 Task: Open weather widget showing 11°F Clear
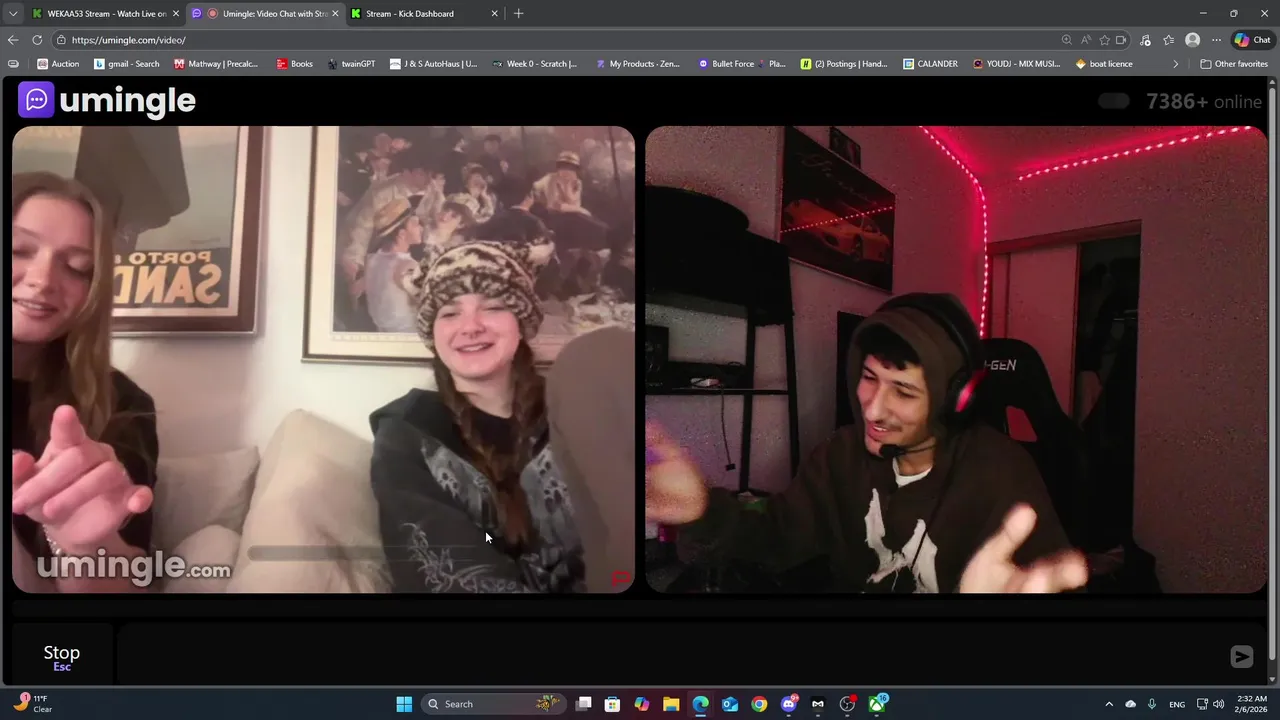[x=33, y=704]
